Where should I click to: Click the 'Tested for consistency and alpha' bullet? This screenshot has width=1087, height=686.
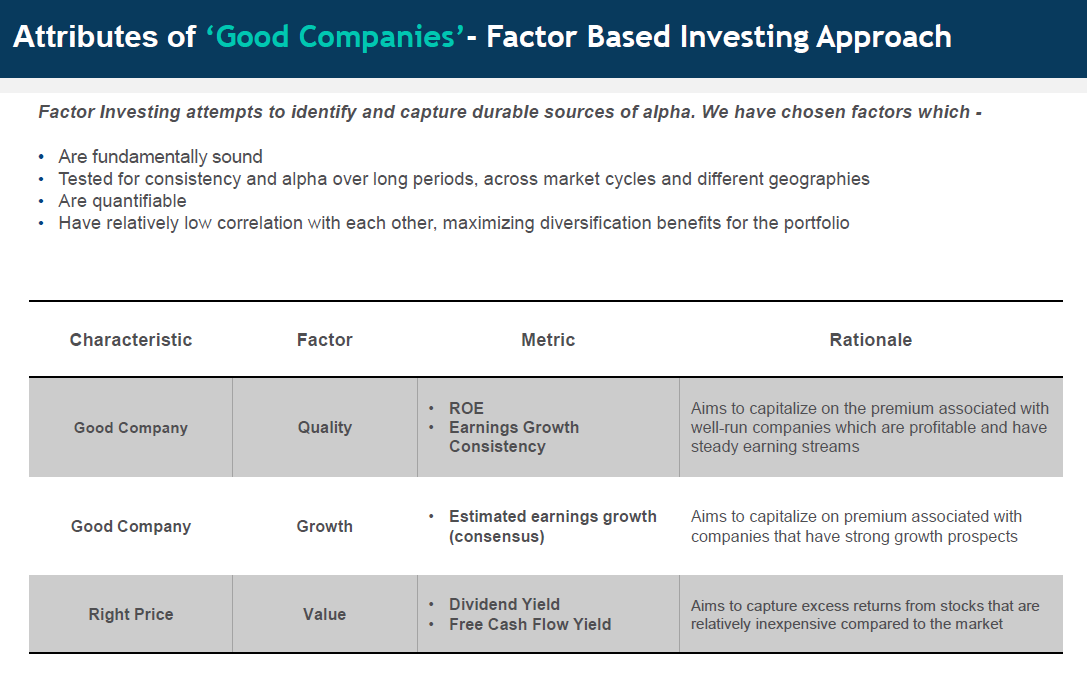pos(464,179)
